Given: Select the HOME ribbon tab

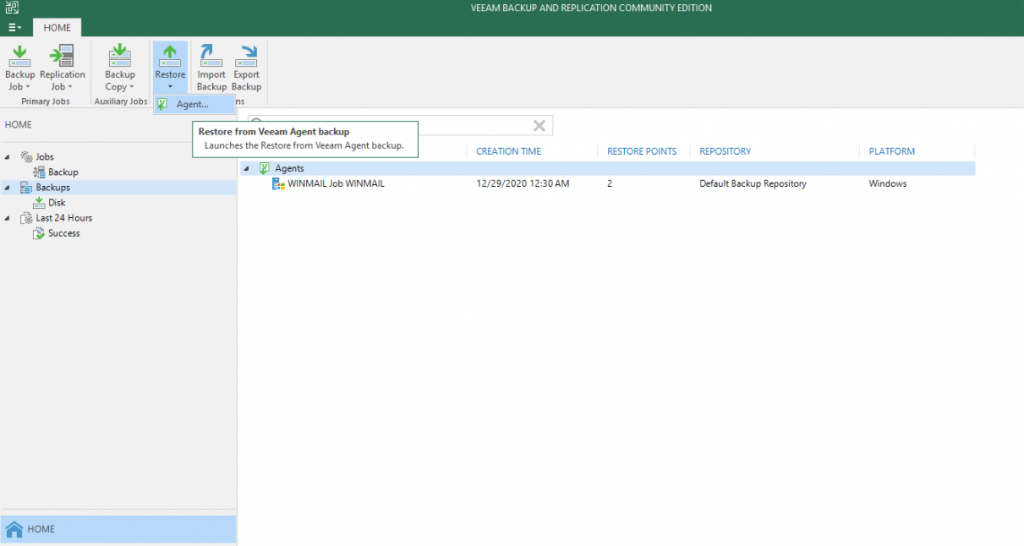Looking at the screenshot, I should 57,28.
